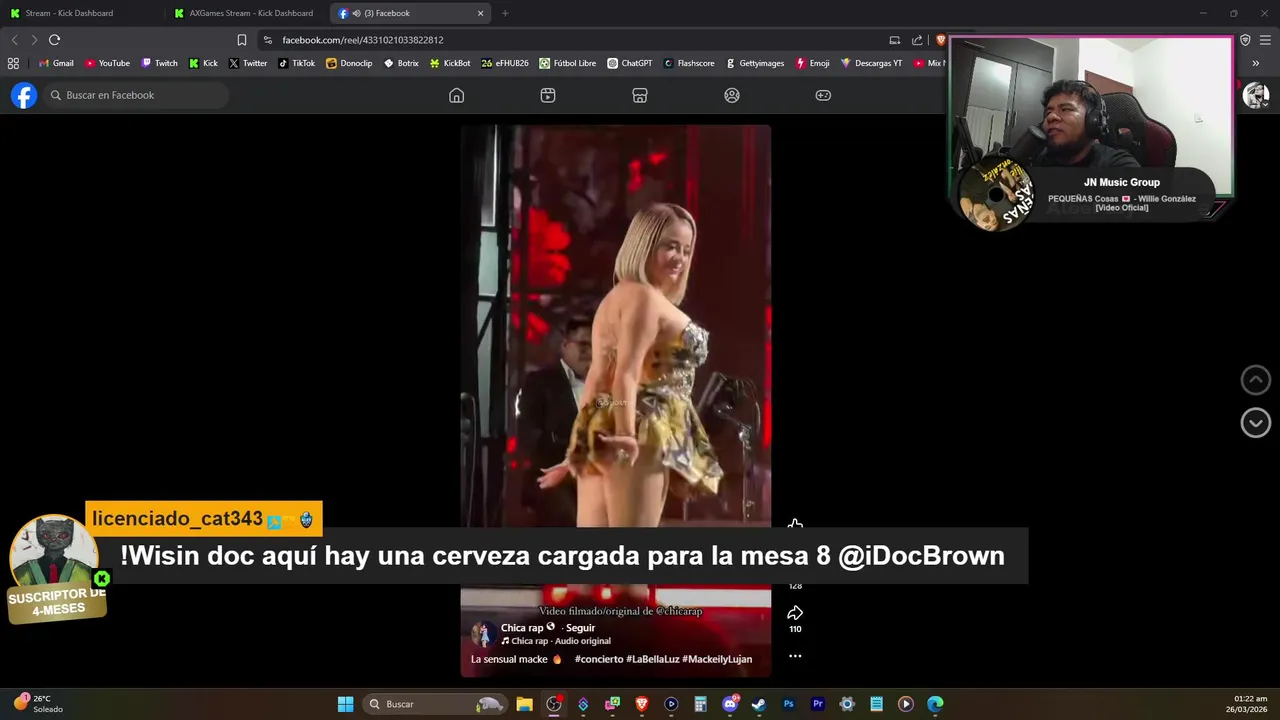This screenshot has width=1280, height=720.
Task: Bookmark this page with the bookmark icon
Action: (x=241, y=40)
